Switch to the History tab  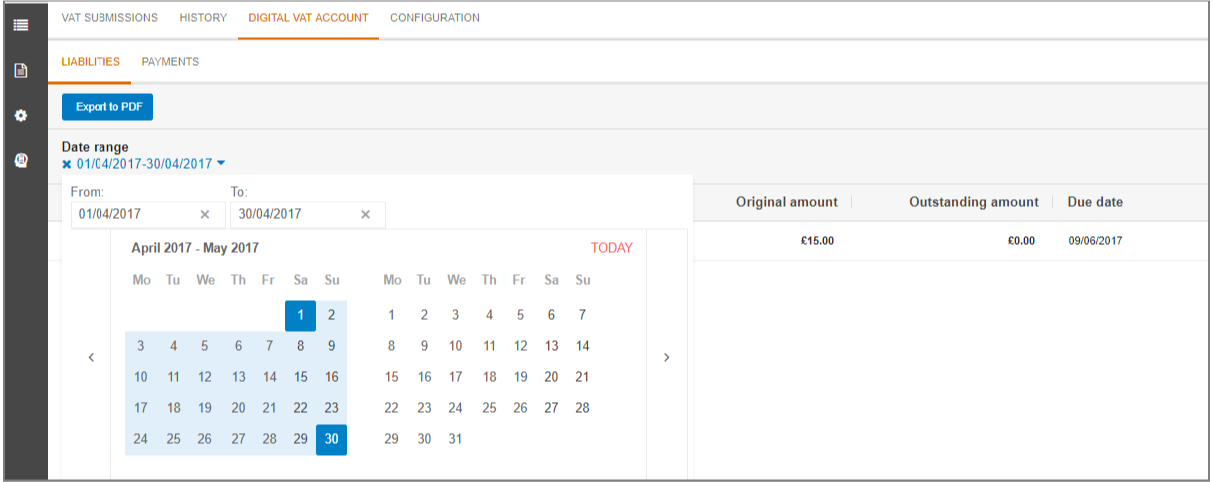click(x=203, y=18)
